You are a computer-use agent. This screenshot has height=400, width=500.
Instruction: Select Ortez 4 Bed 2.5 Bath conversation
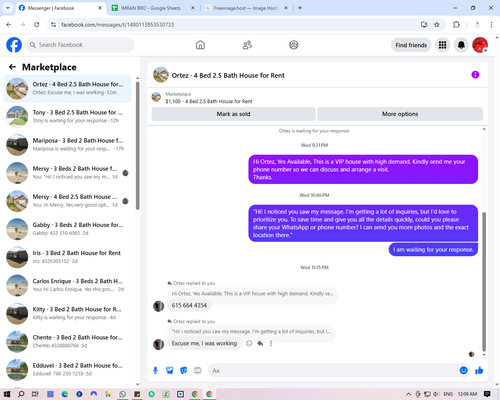point(67,88)
